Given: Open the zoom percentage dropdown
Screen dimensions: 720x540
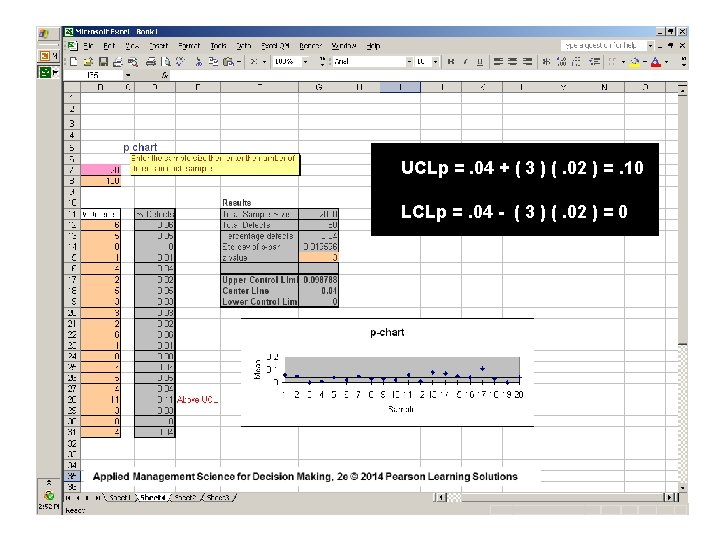Looking at the screenshot, I should click(x=305, y=62).
